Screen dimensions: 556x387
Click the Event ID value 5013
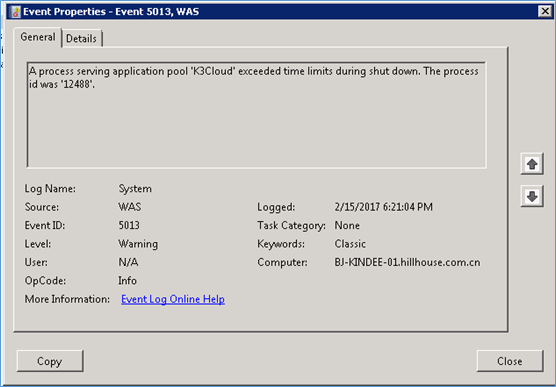coord(129,225)
